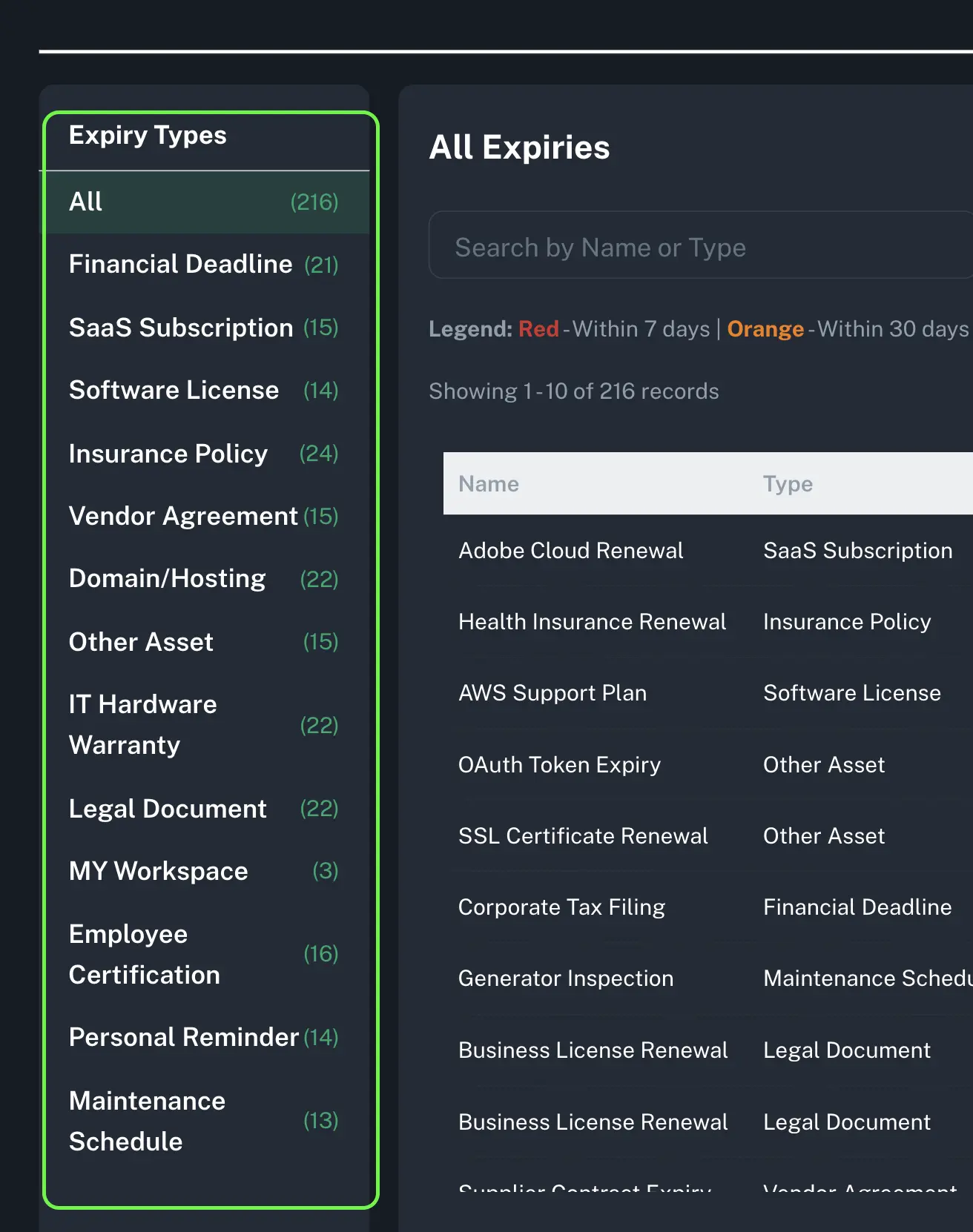Open the Domain/Hosting category
Viewport: 973px width, 1232px height.
[x=204, y=579]
